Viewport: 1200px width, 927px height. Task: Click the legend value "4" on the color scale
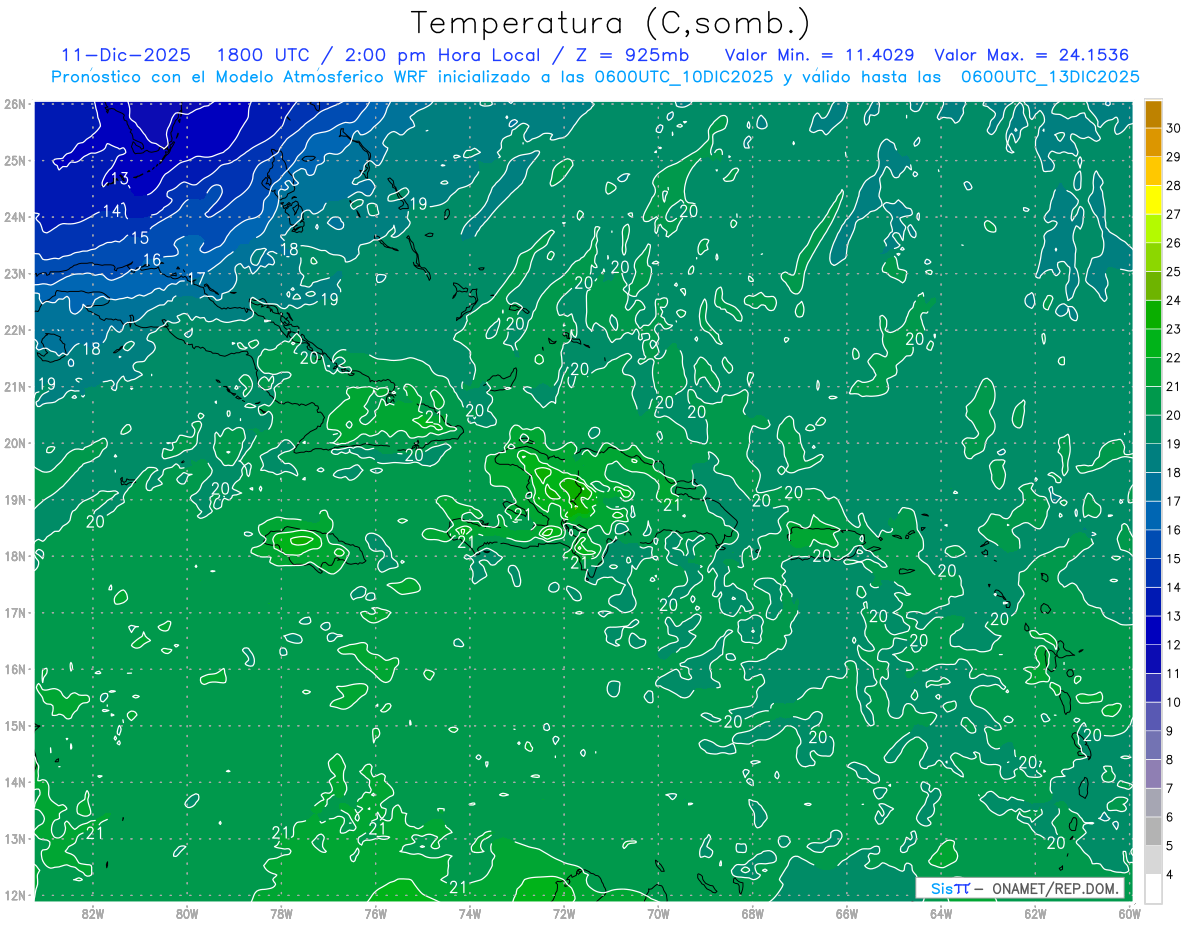[1170, 874]
